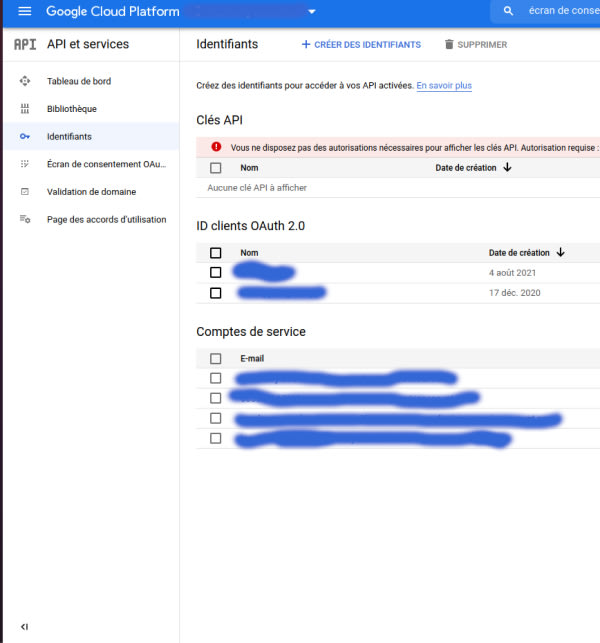Click the Comptes de service heading

(251, 331)
